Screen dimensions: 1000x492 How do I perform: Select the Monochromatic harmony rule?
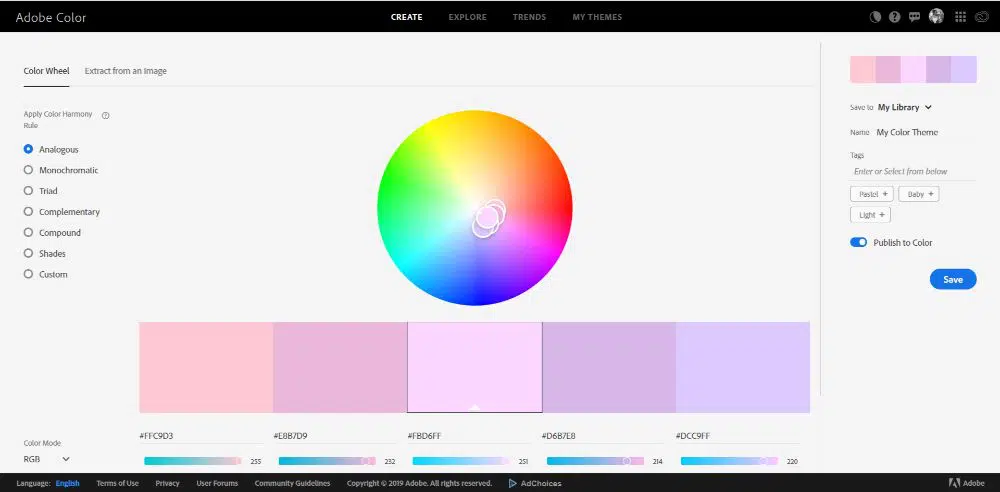[28, 170]
